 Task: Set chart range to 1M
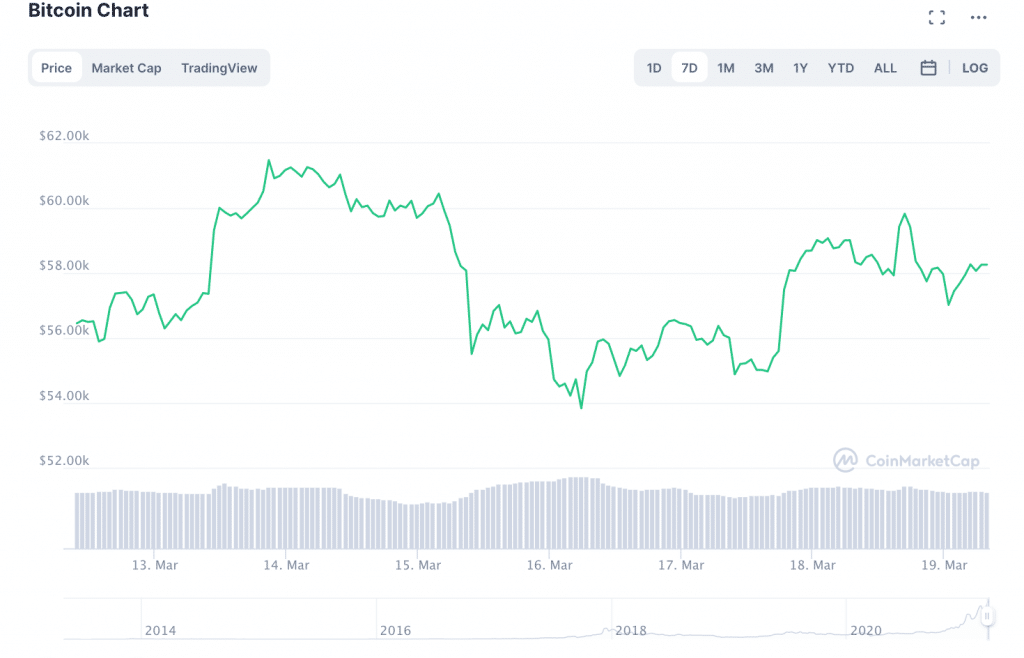click(726, 68)
